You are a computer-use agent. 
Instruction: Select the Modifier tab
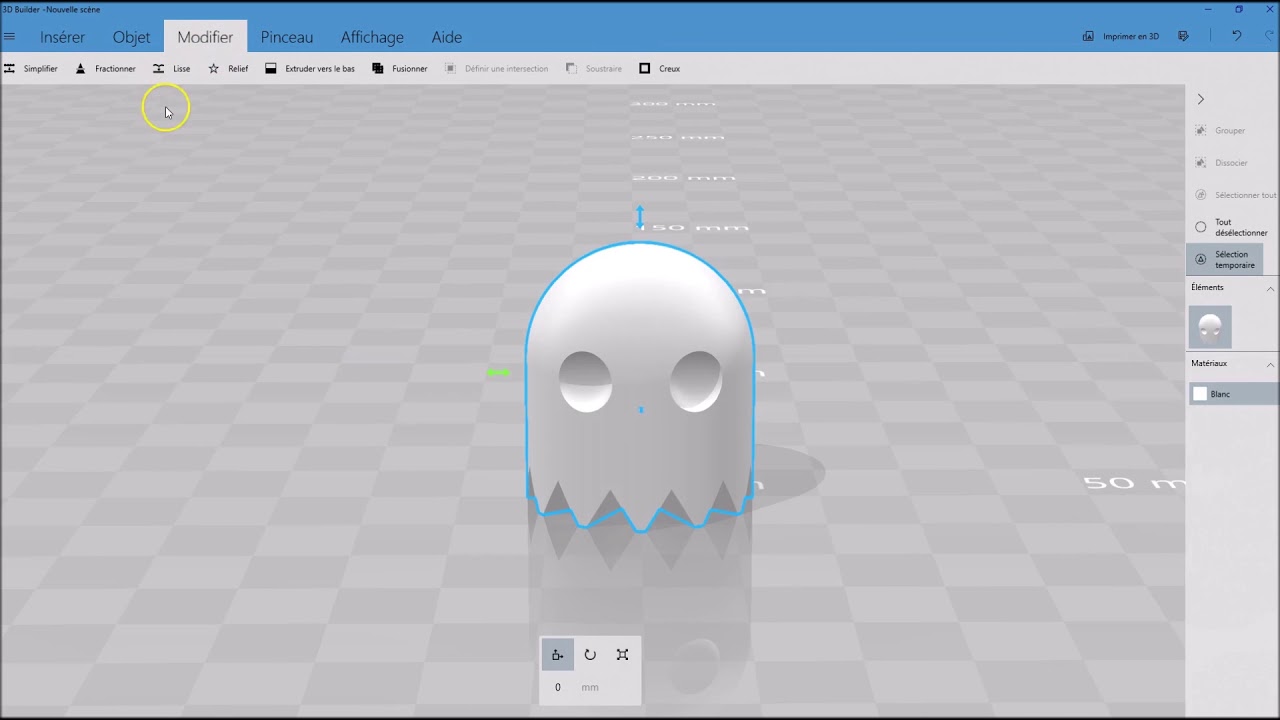click(205, 37)
